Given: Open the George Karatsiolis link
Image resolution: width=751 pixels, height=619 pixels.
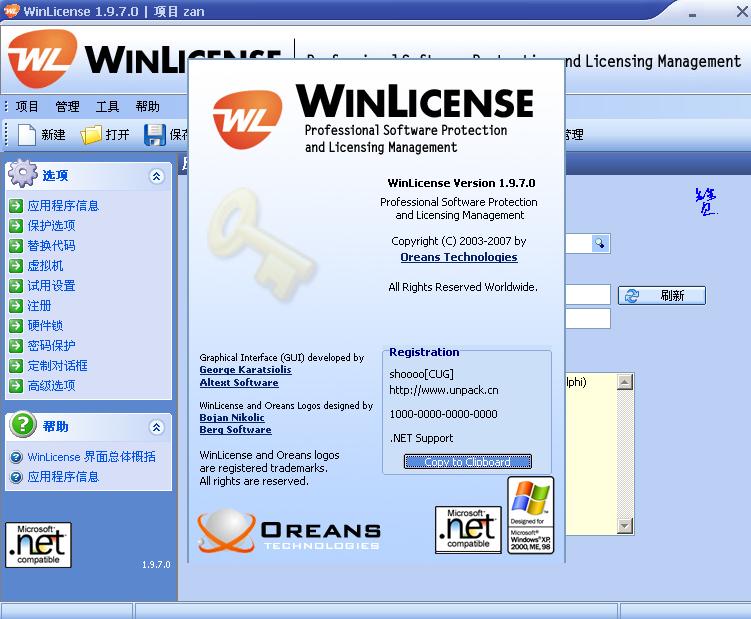Looking at the screenshot, I should [245, 370].
